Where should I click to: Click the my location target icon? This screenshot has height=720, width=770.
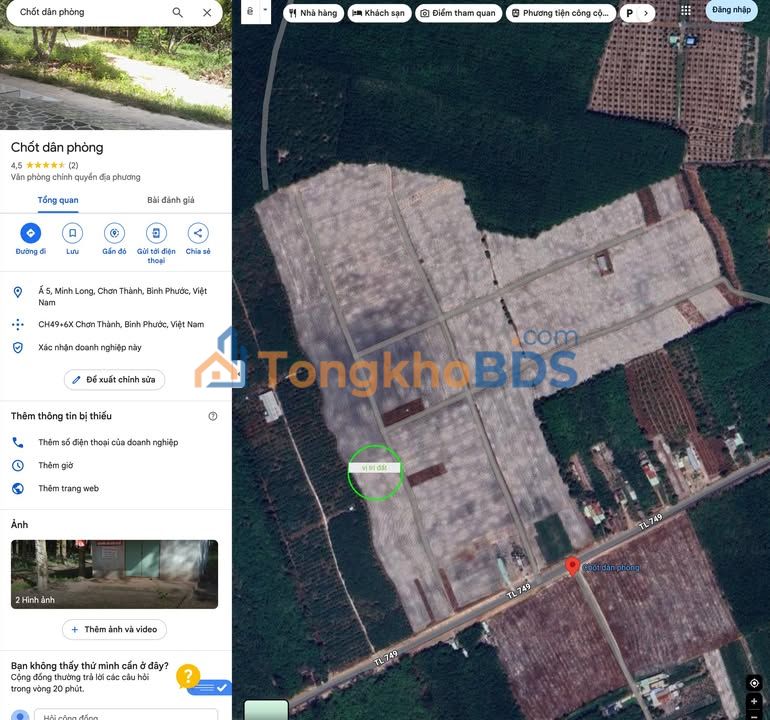pyautogui.click(x=754, y=683)
